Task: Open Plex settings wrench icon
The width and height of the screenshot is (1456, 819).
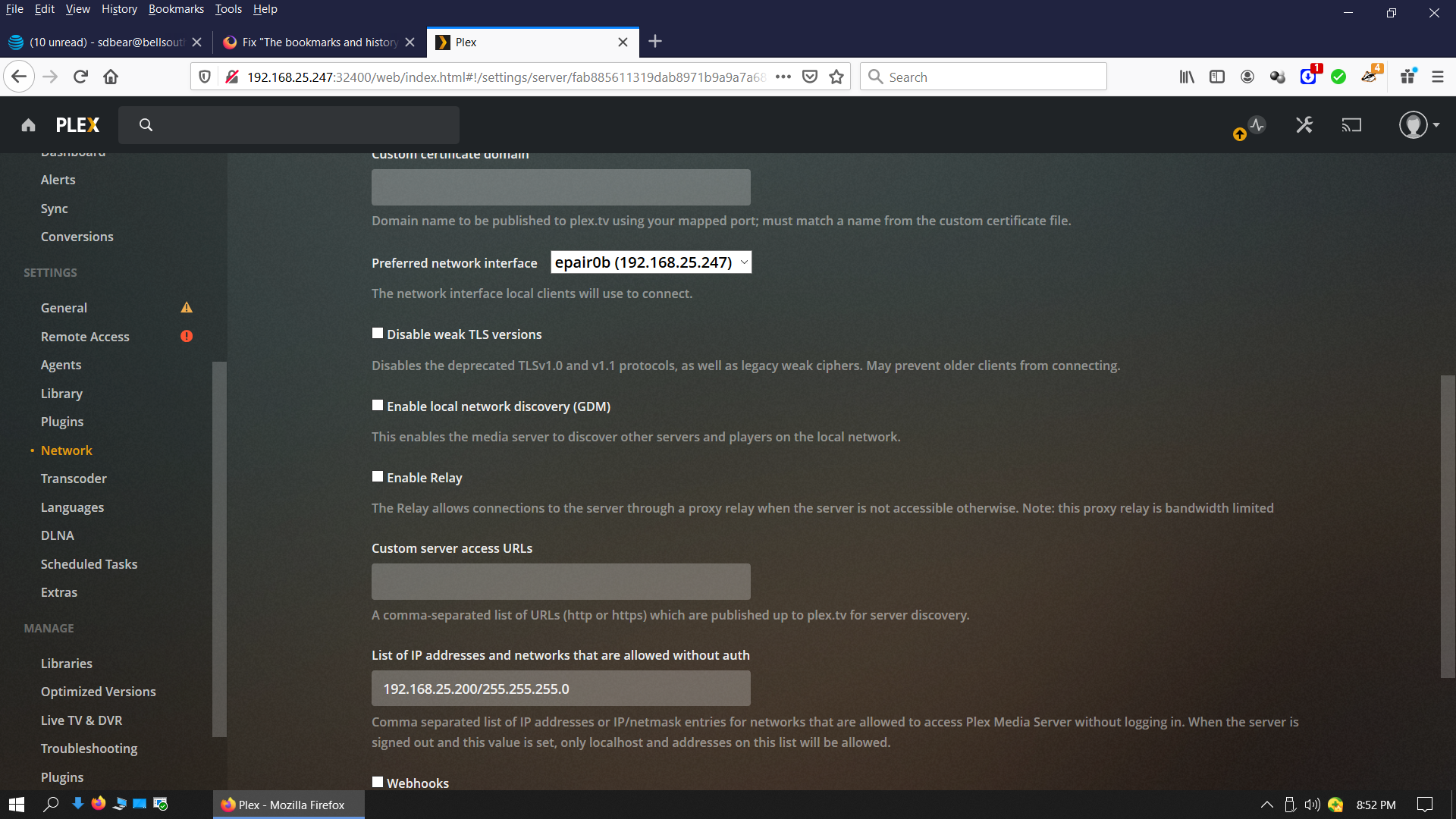Action: (1304, 125)
